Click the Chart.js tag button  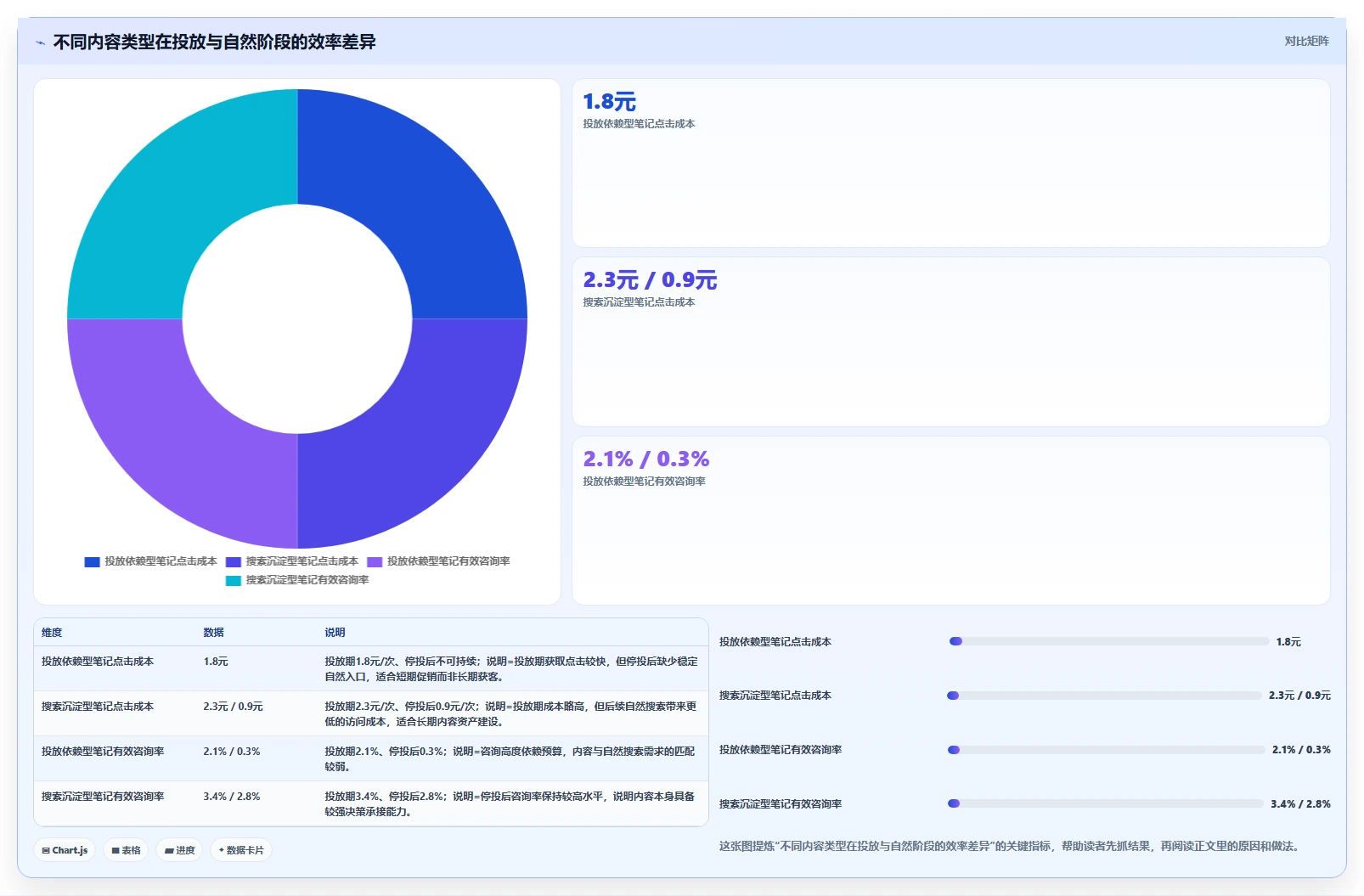(x=65, y=850)
